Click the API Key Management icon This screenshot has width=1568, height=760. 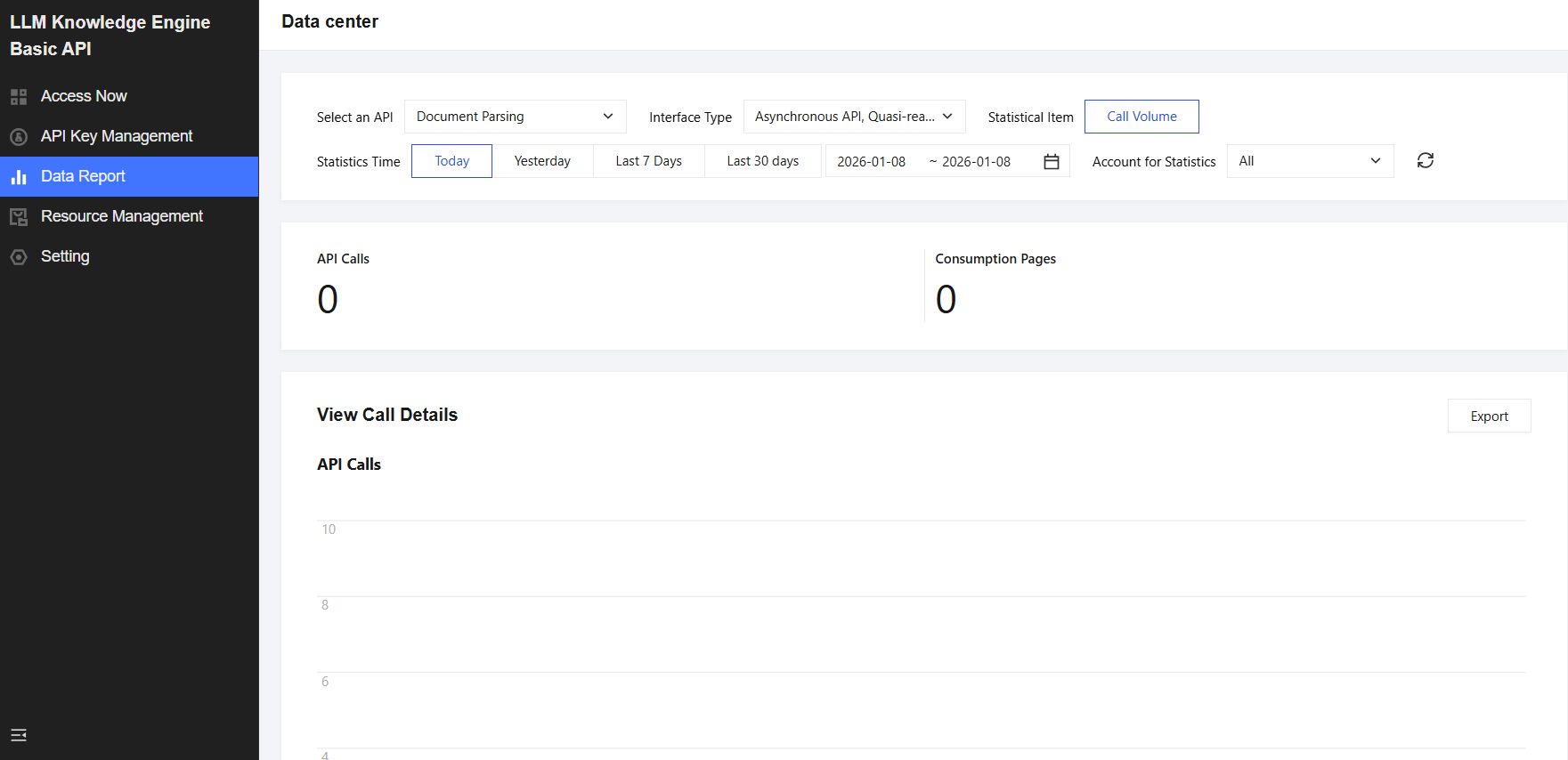19,137
